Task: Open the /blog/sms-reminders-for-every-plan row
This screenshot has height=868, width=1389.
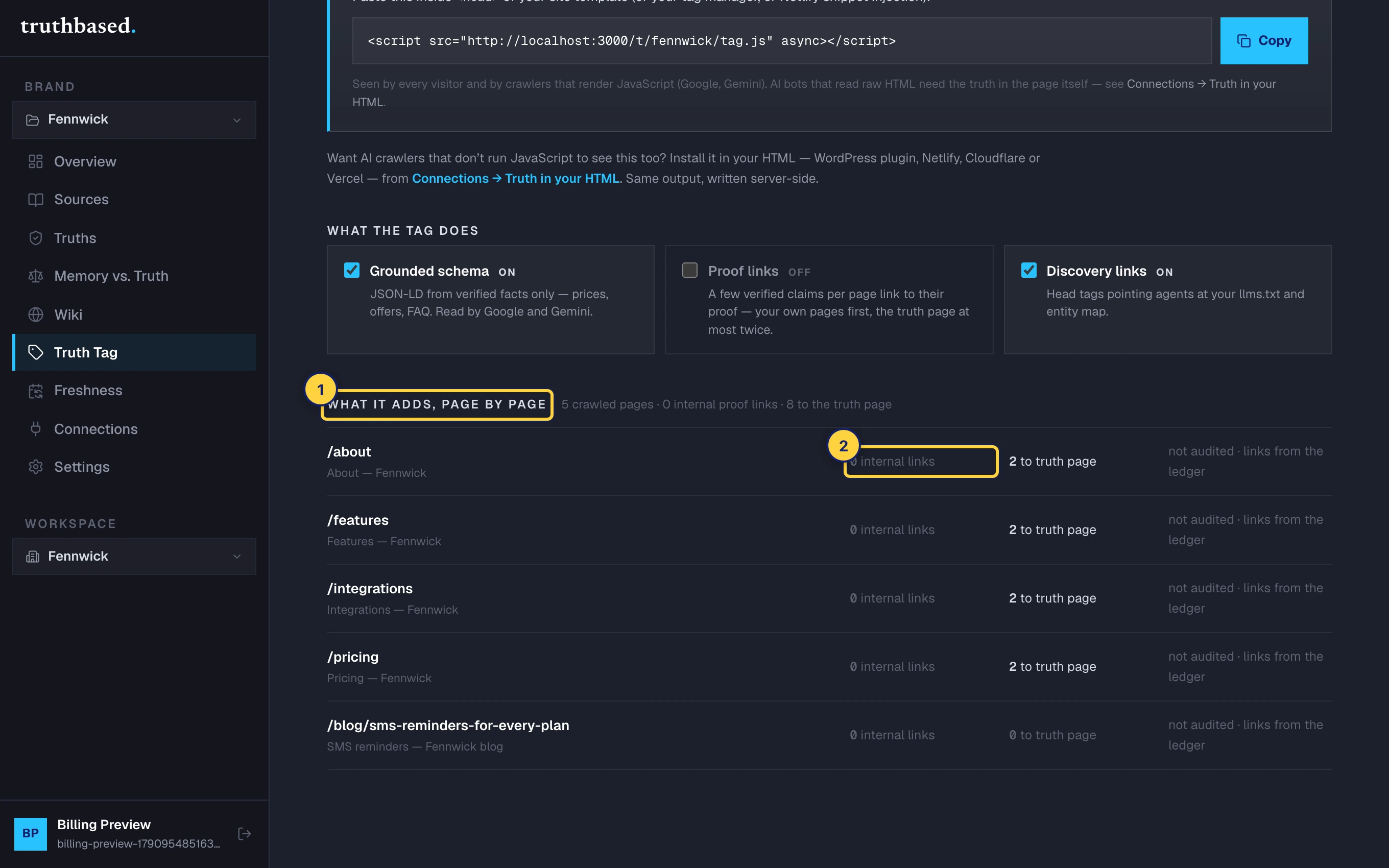Action: point(829,735)
